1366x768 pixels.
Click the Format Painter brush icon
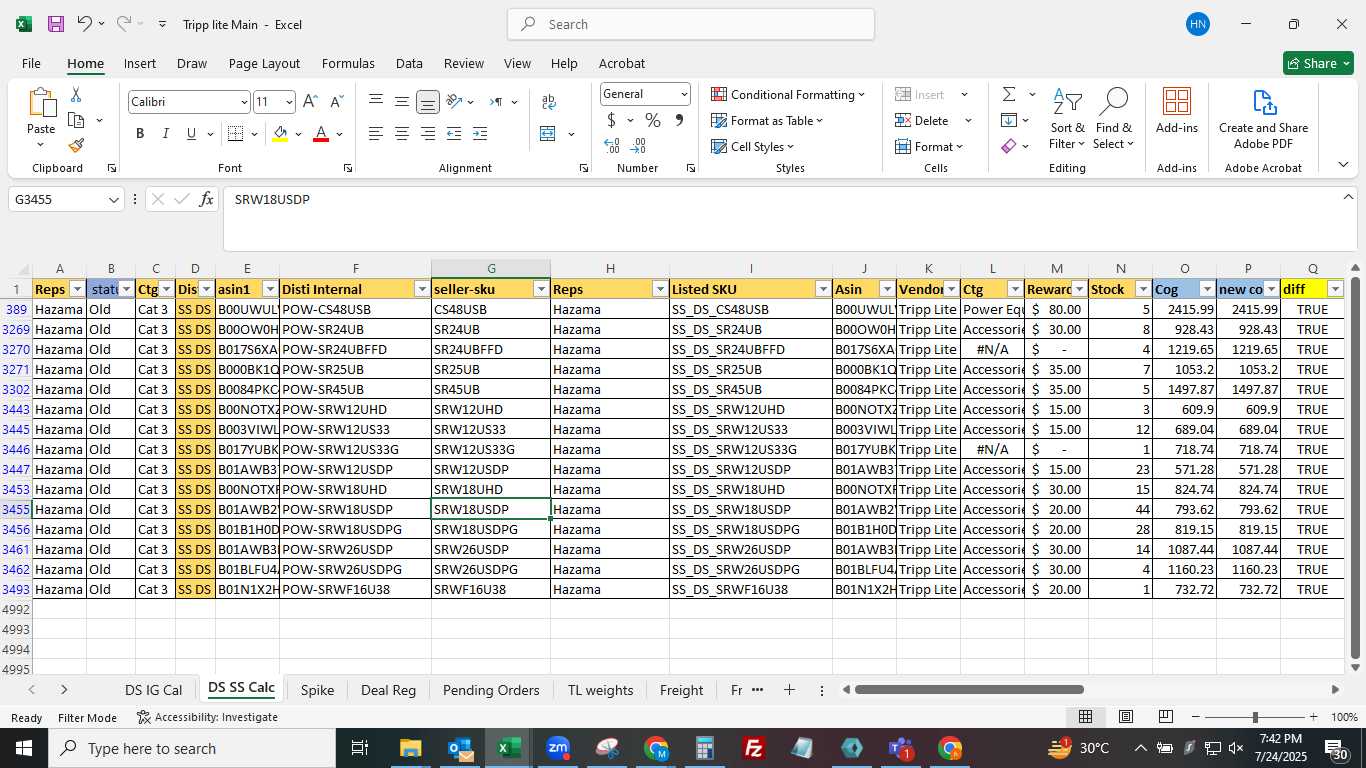point(76,145)
